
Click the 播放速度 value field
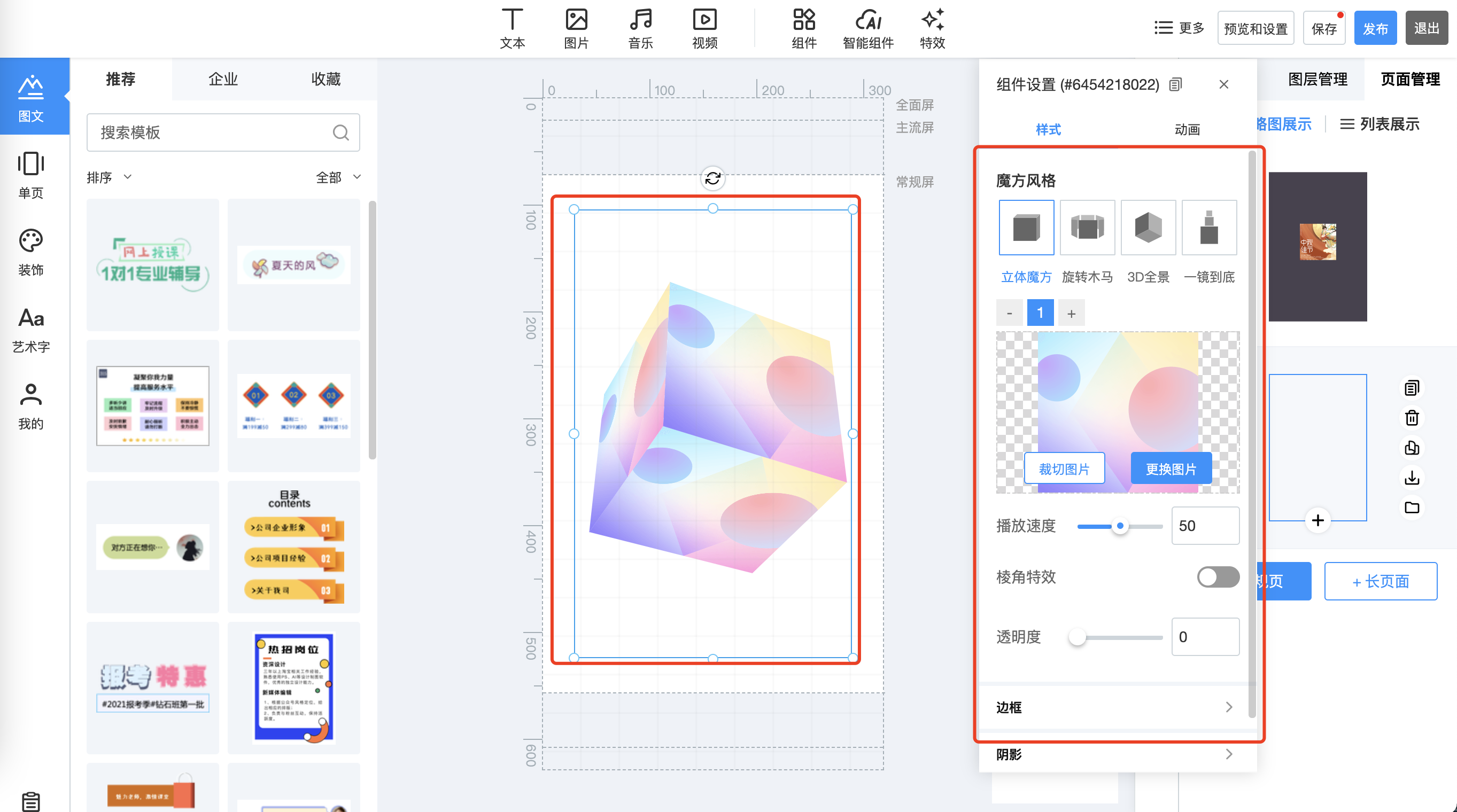click(x=1205, y=526)
